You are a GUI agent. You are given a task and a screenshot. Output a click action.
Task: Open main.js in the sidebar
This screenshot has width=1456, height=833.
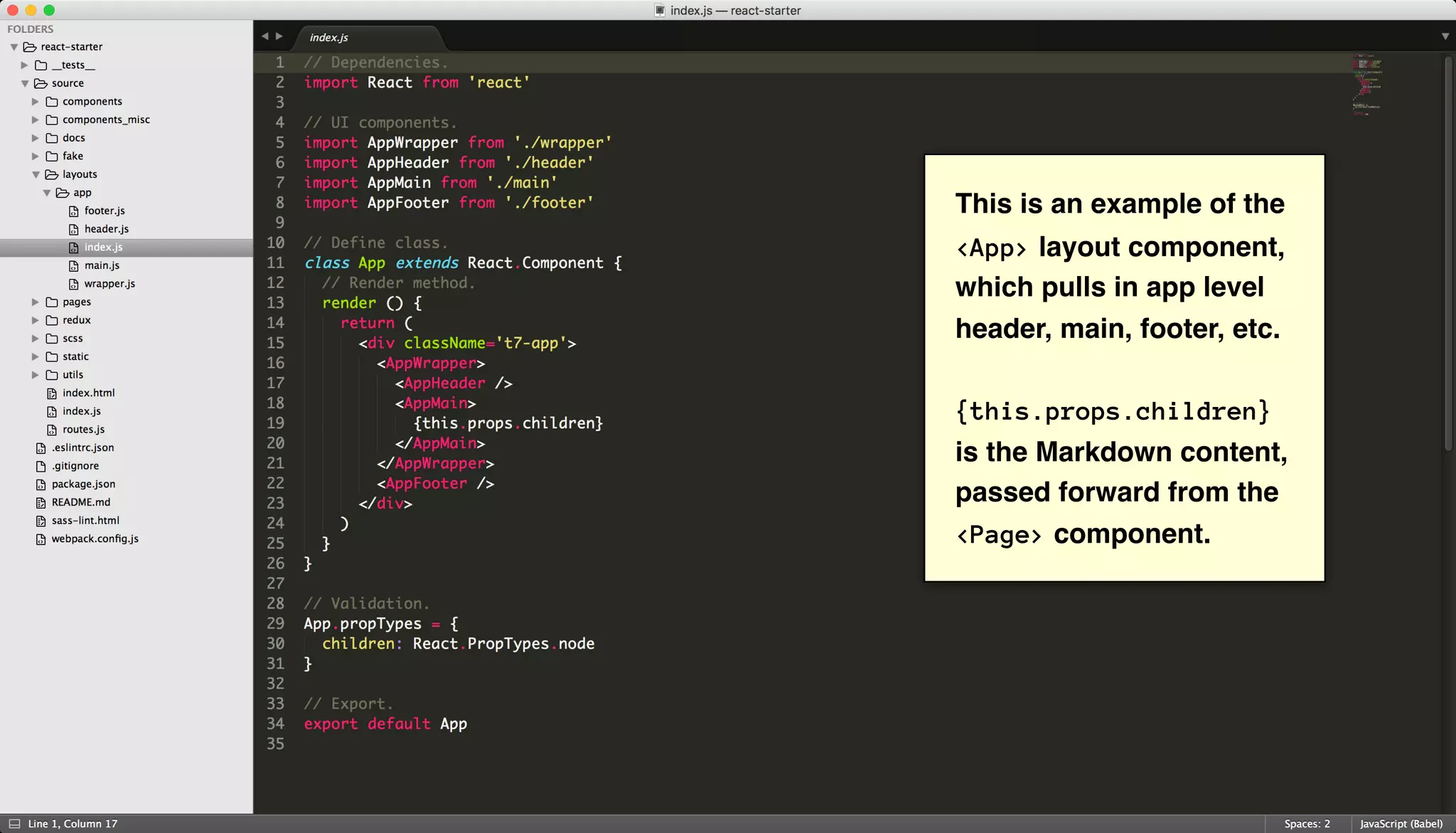pos(102,266)
